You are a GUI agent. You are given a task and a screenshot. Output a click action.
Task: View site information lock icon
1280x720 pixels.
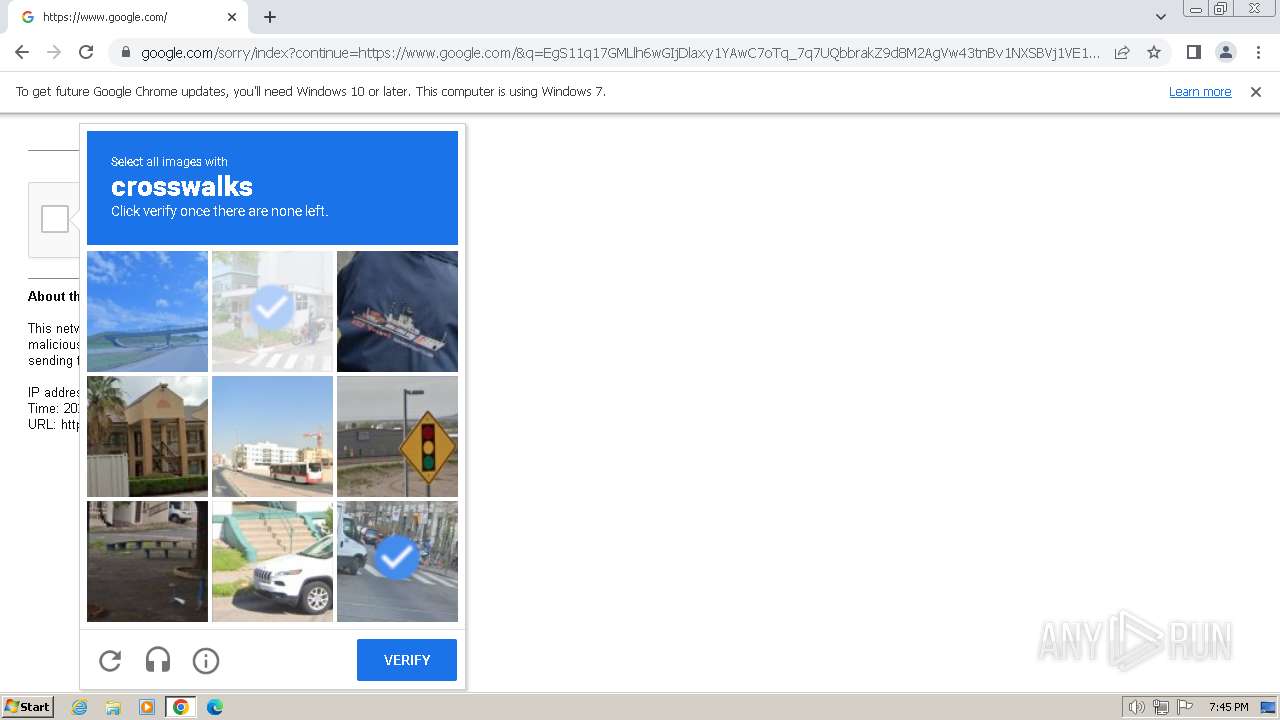[x=126, y=53]
